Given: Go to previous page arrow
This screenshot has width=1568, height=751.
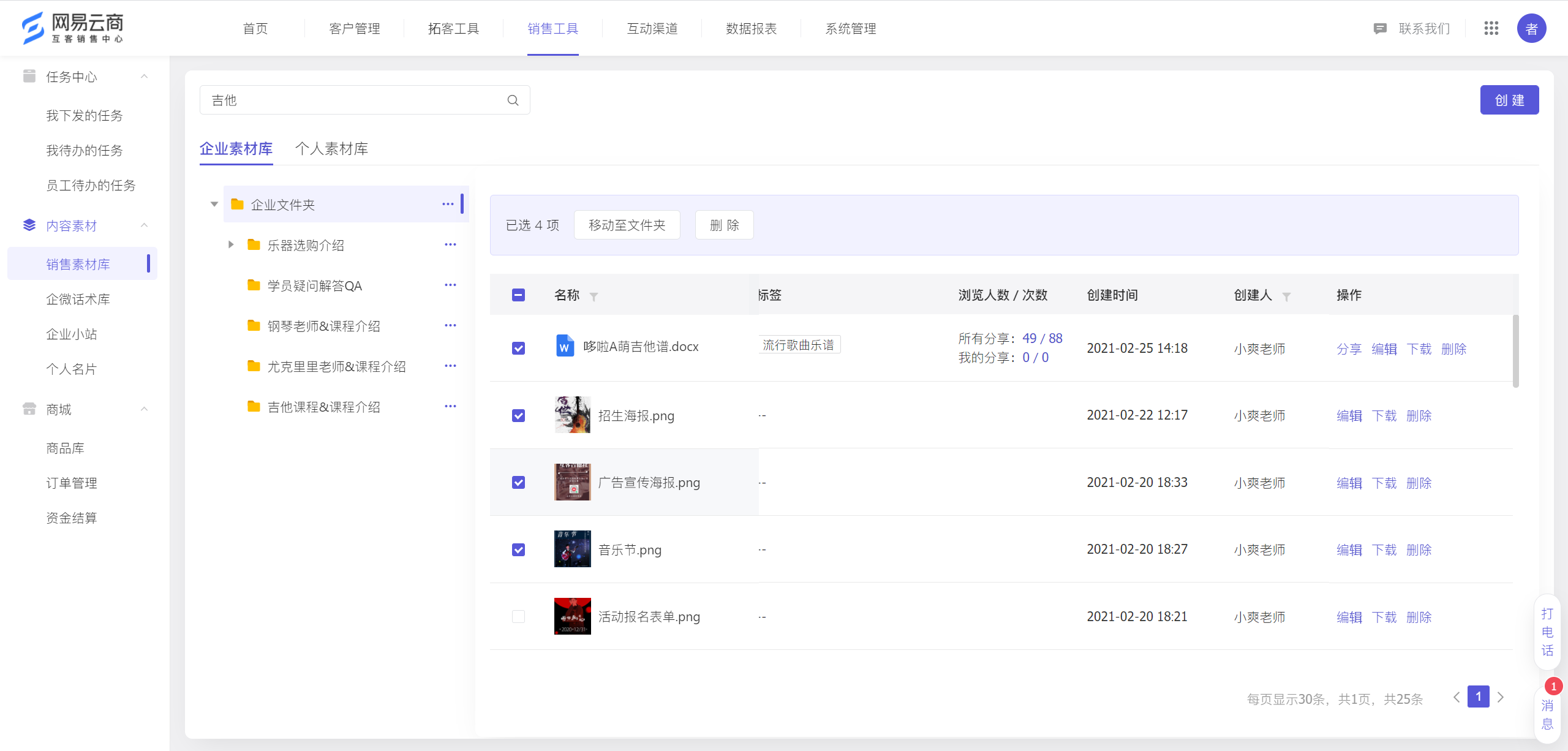Looking at the screenshot, I should coord(1457,697).
